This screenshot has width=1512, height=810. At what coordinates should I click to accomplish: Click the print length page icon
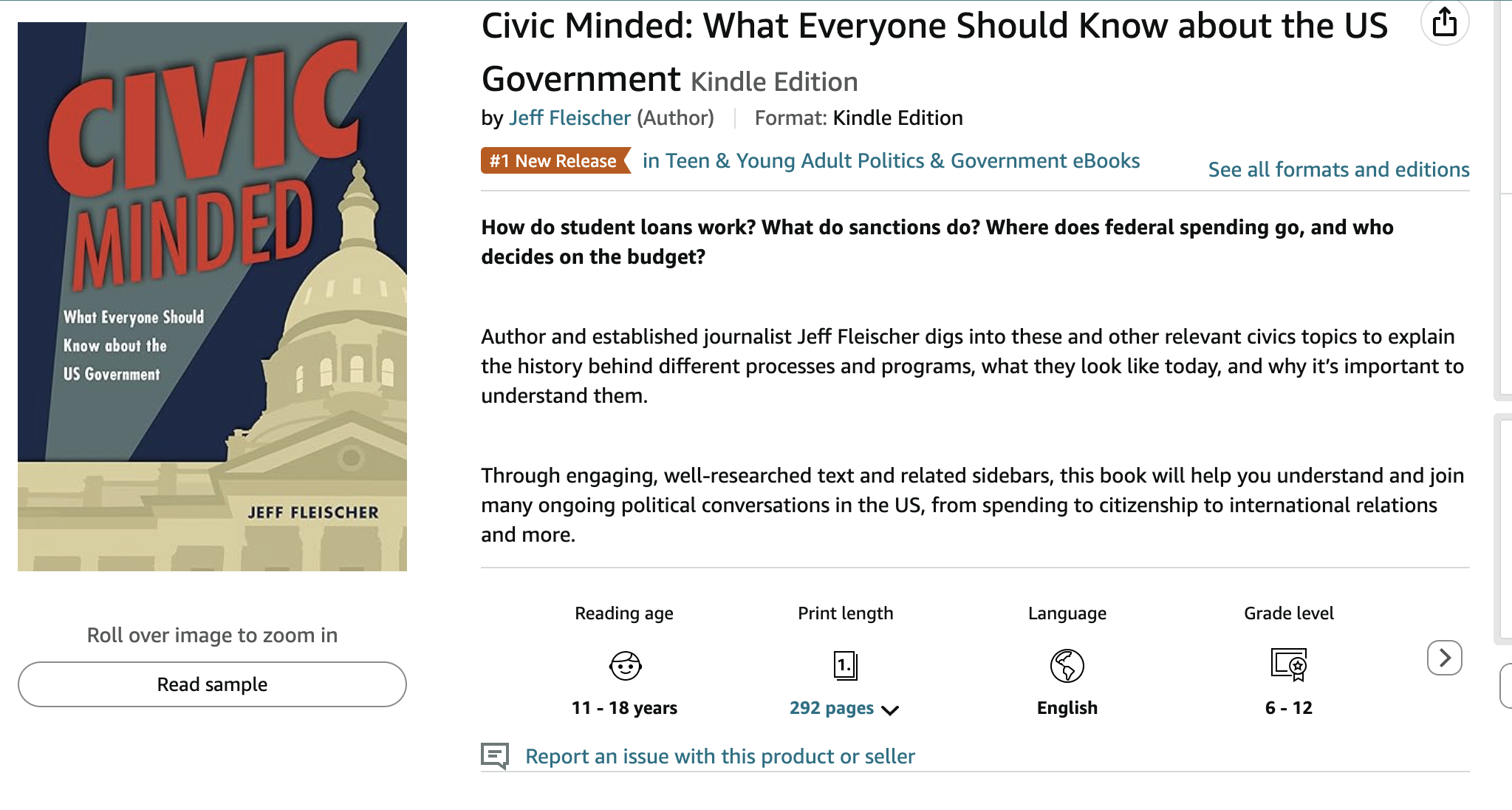pos(845,665)
